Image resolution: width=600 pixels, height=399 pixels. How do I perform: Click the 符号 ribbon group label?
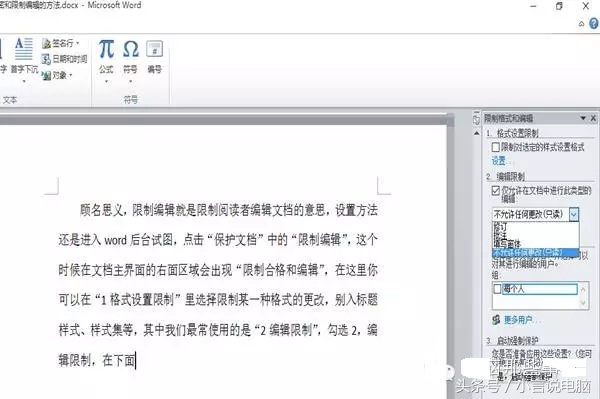(130, 100)
